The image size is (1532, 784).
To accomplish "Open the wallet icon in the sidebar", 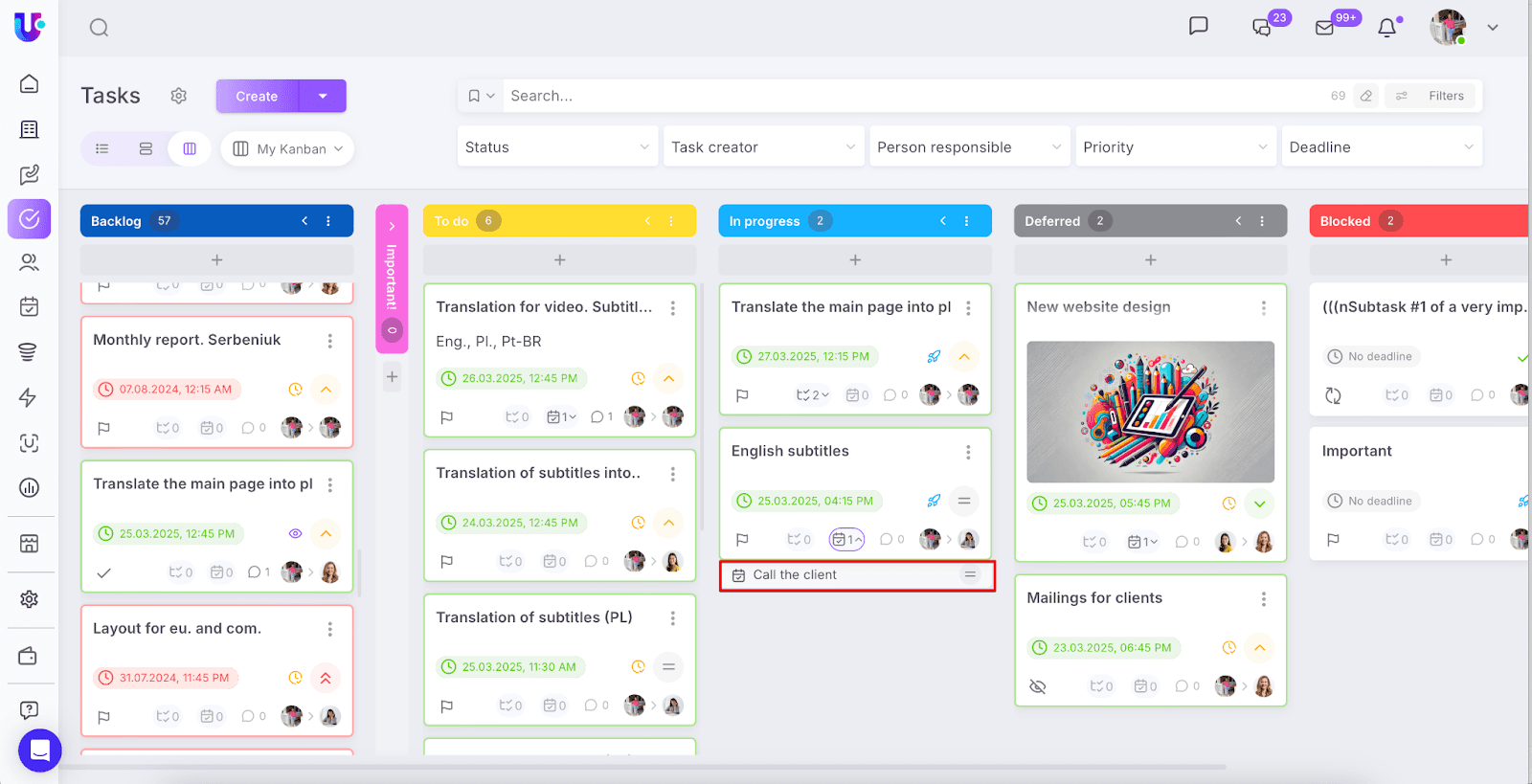I will tap(30, 656).
